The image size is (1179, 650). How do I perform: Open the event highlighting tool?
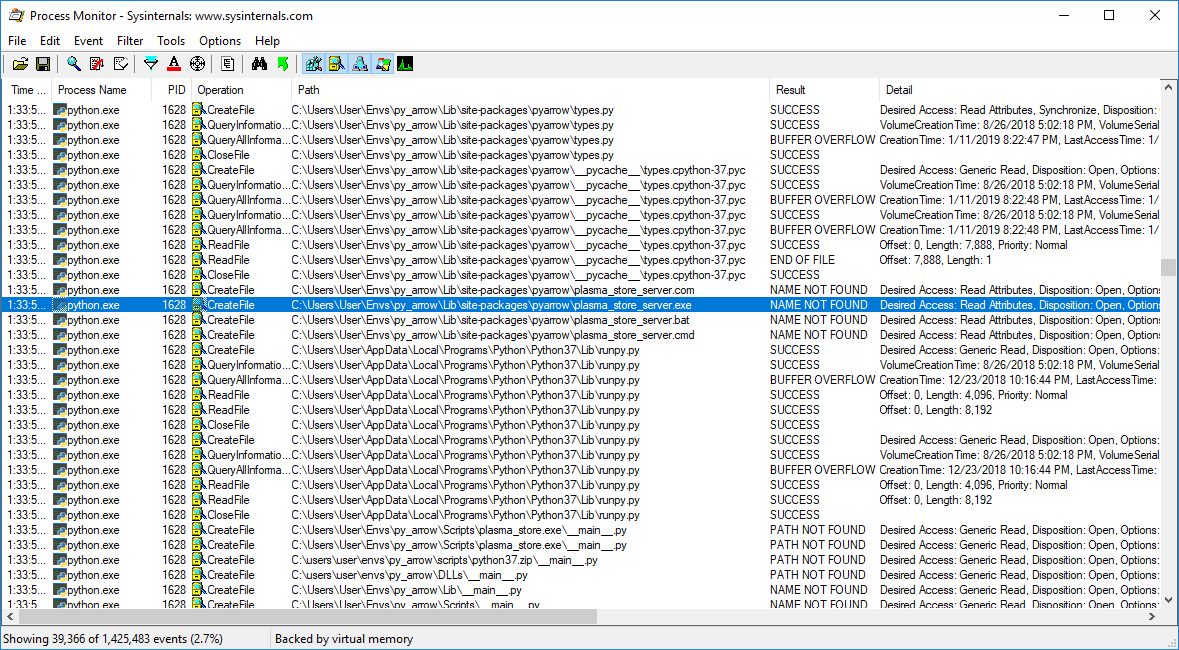pyautogui.click(x=173, y=63)
